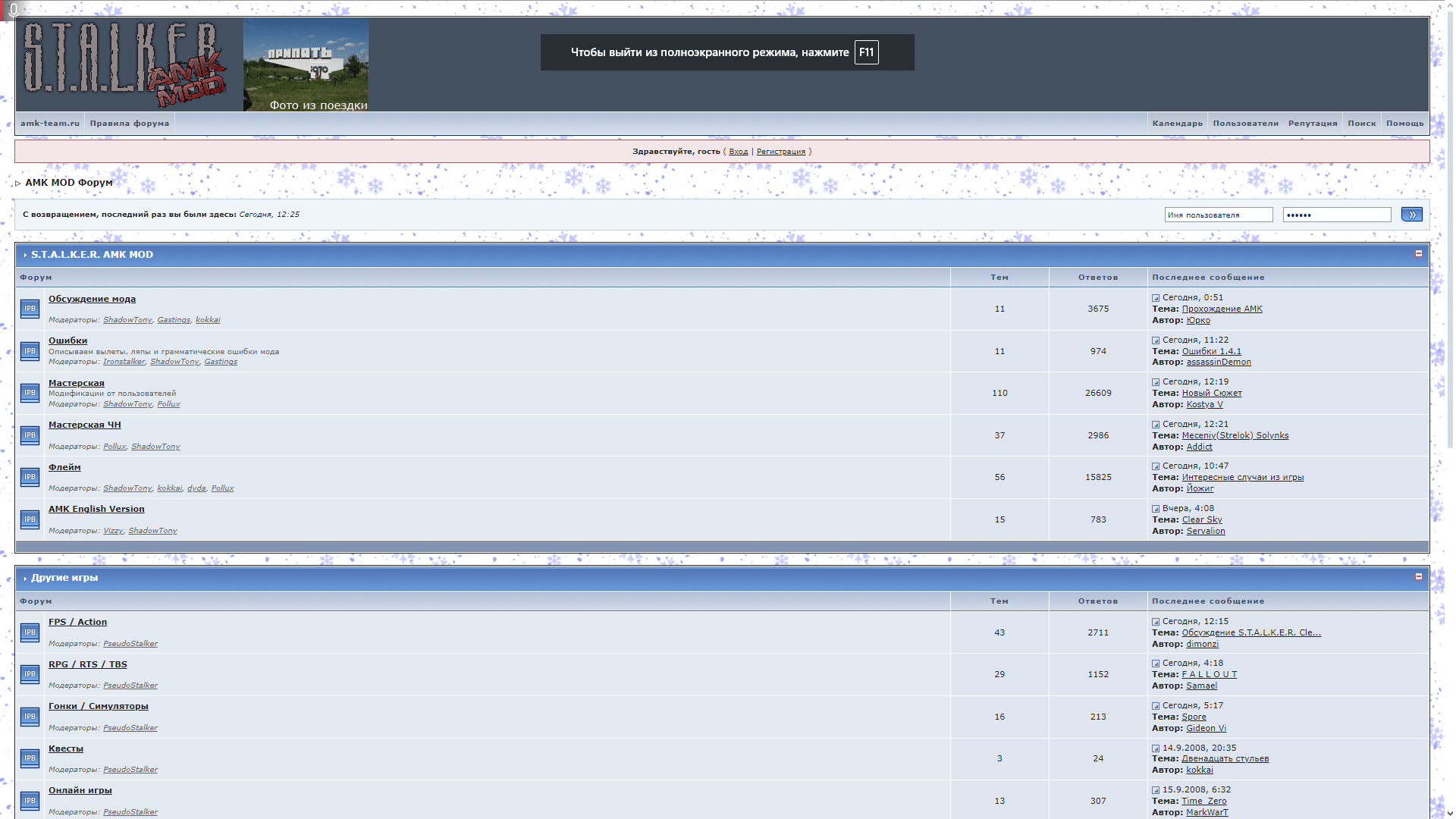
Task: Open topic Обсуждение S.T.A.L.K.E.R. Cle... link
Action: (x=1251, y=632)
